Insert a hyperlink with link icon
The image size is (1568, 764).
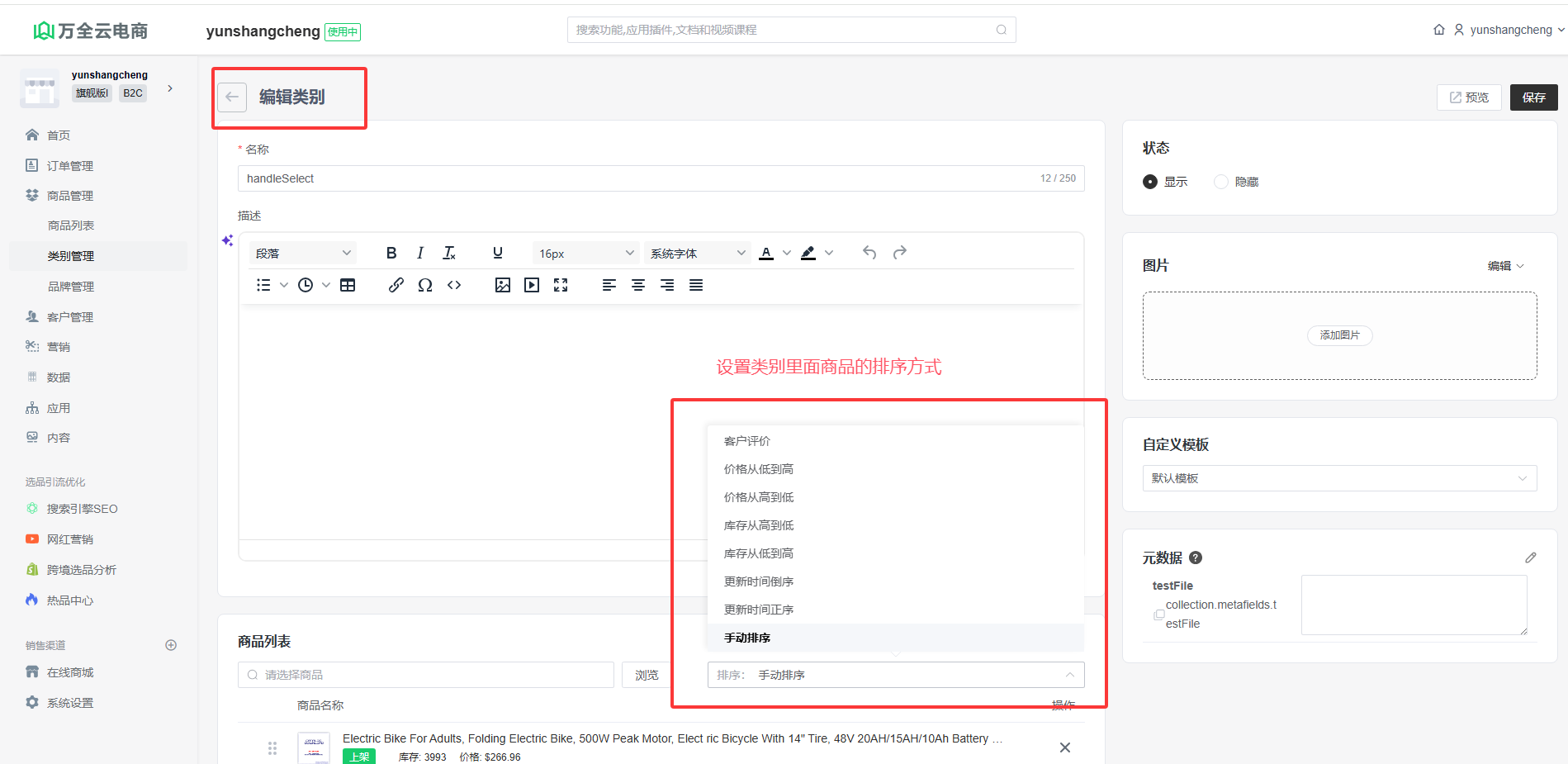click(396, 285)
